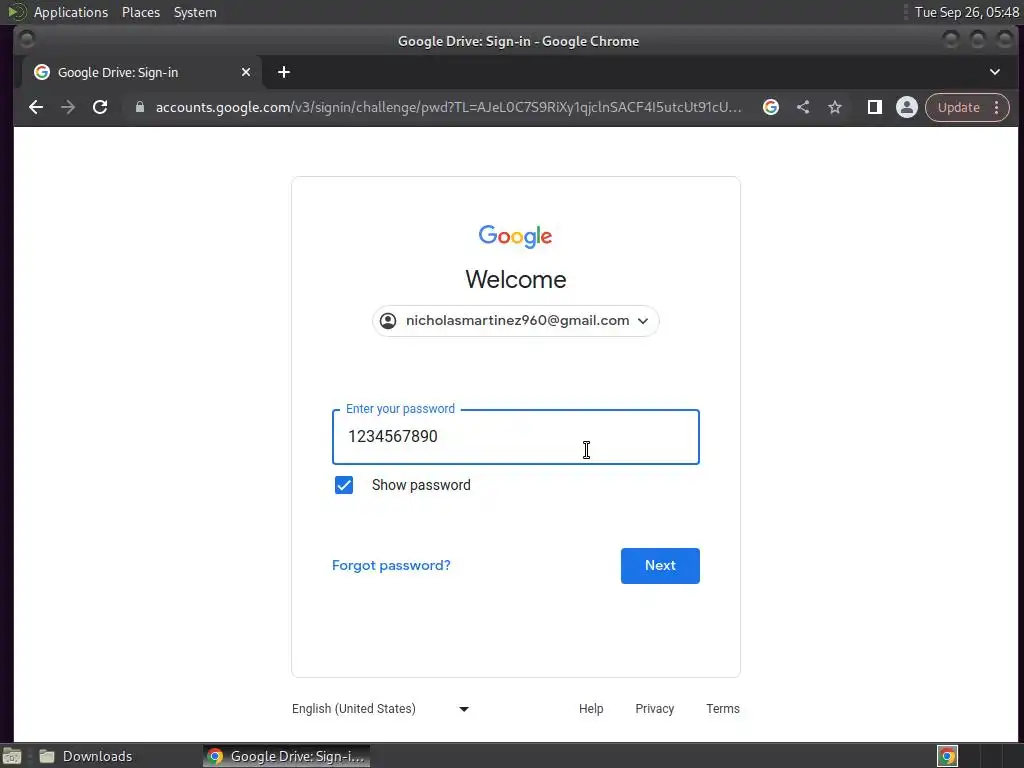
Task: Select the Google Drive: Sign-in tab
Action: (x=142, y=72)
